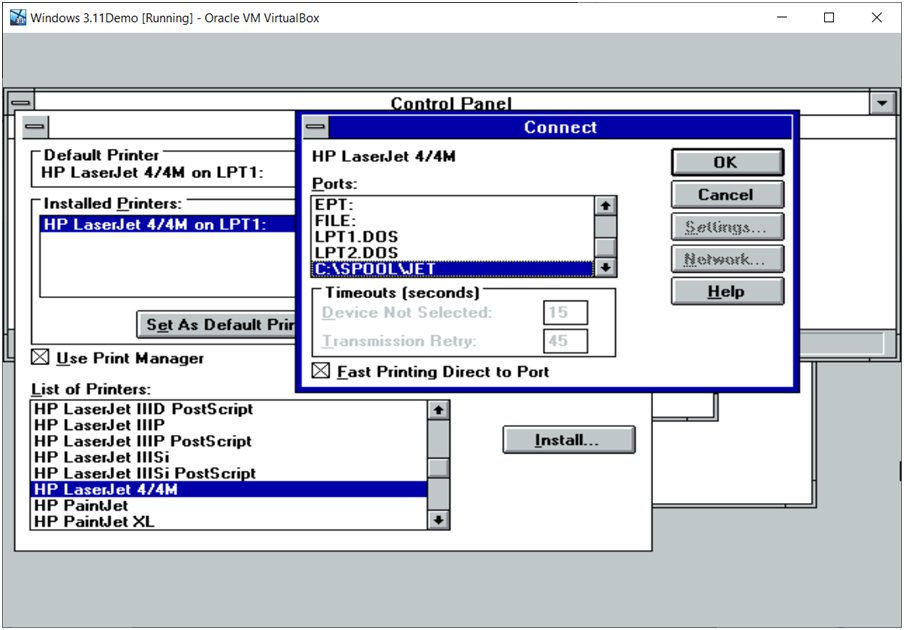Click OK in the Connect dialog

click(727, 163)
